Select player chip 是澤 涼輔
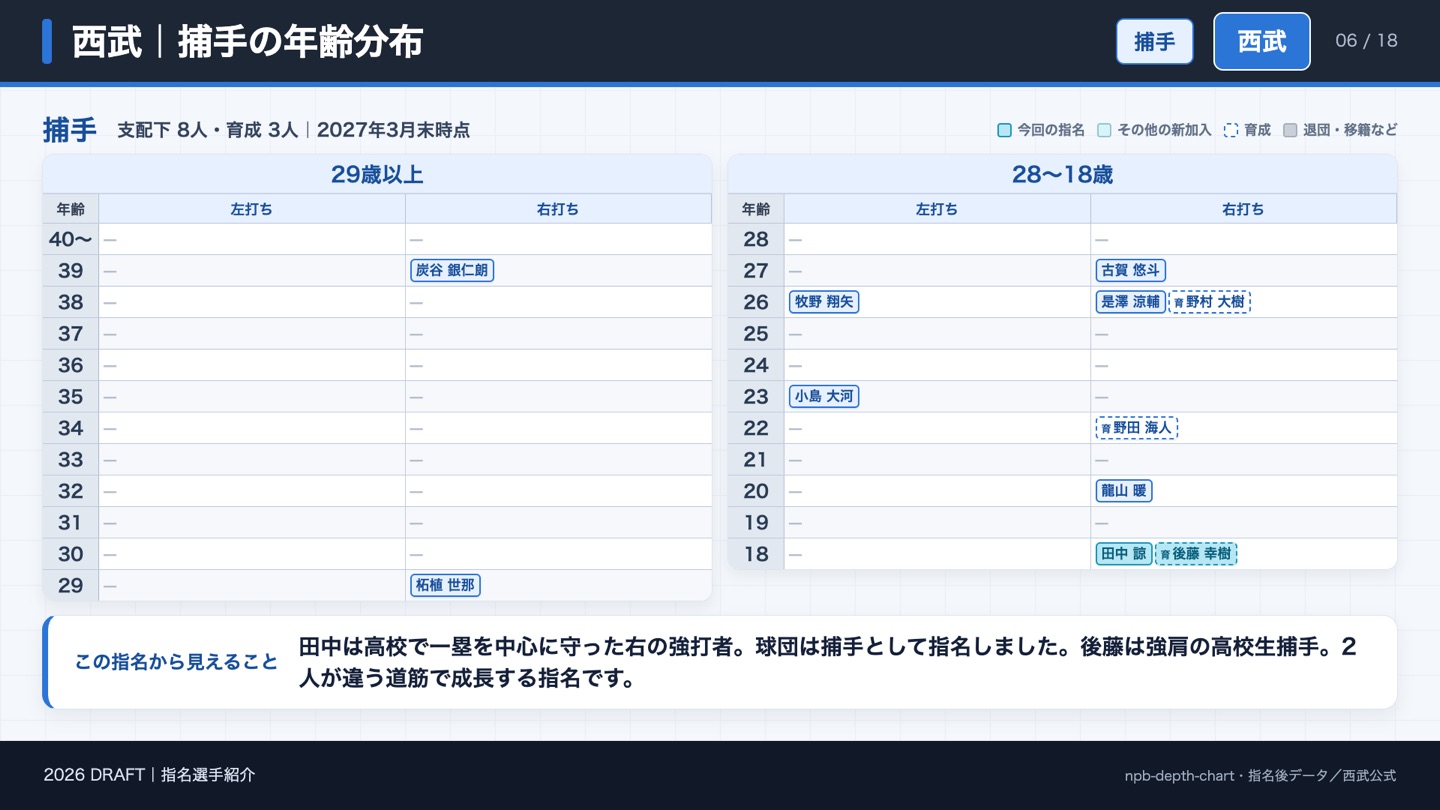 pyautogui.click(x=1131, y=302)
